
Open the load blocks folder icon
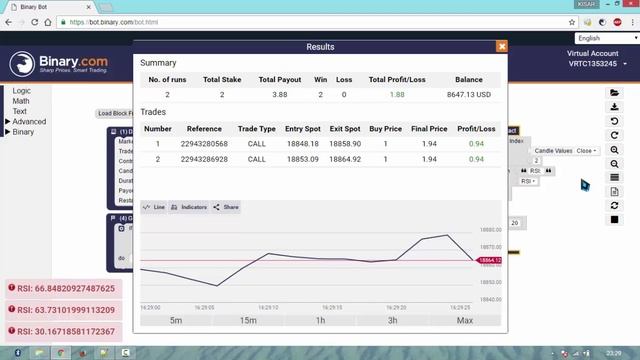[x=614, y=93]
